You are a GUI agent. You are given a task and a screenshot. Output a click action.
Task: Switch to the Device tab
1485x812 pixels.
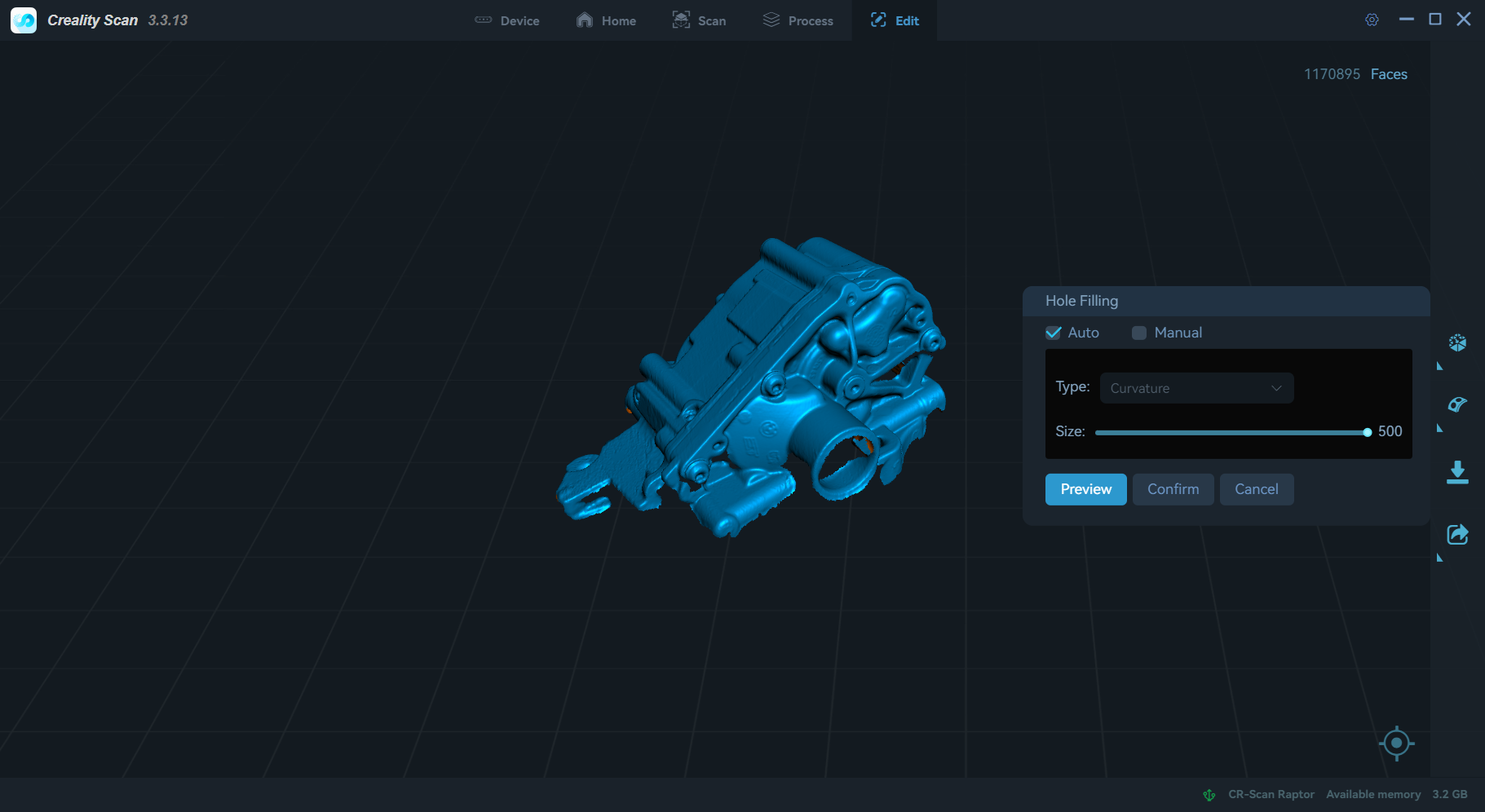pos(506,20)
